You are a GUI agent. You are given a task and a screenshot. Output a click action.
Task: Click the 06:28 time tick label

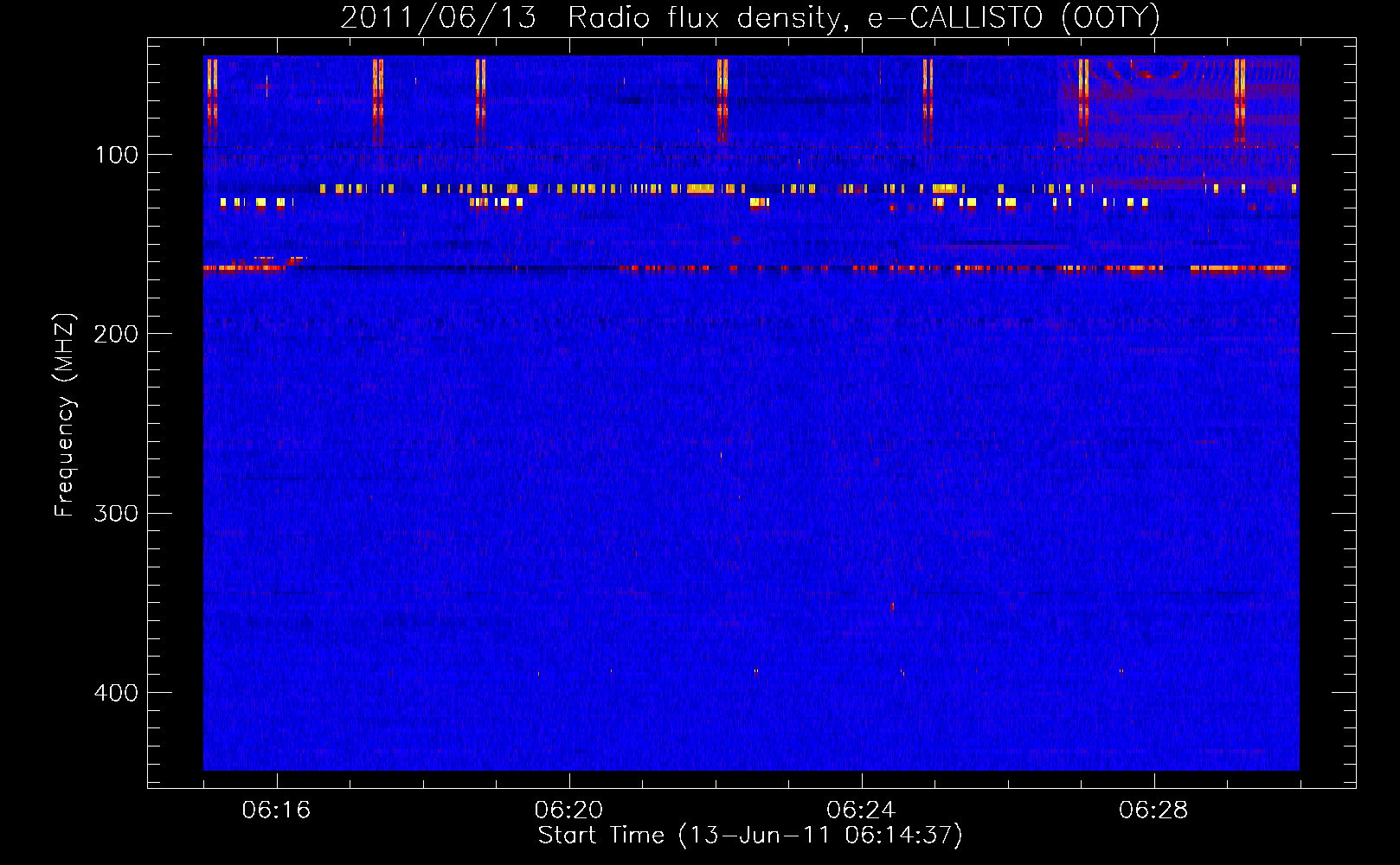coord(1153,811)
